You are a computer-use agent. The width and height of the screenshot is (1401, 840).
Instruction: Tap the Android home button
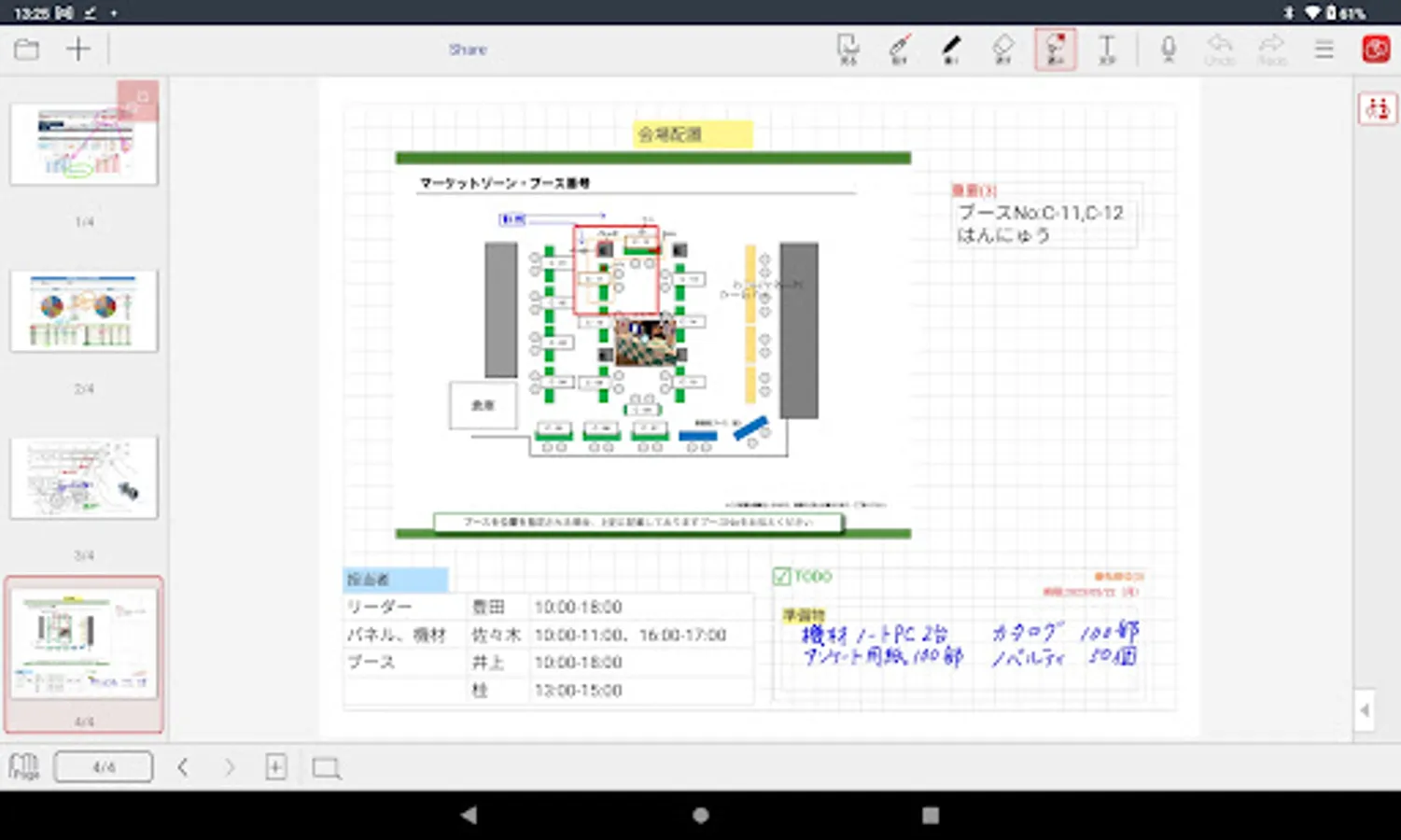pos(700,816)
